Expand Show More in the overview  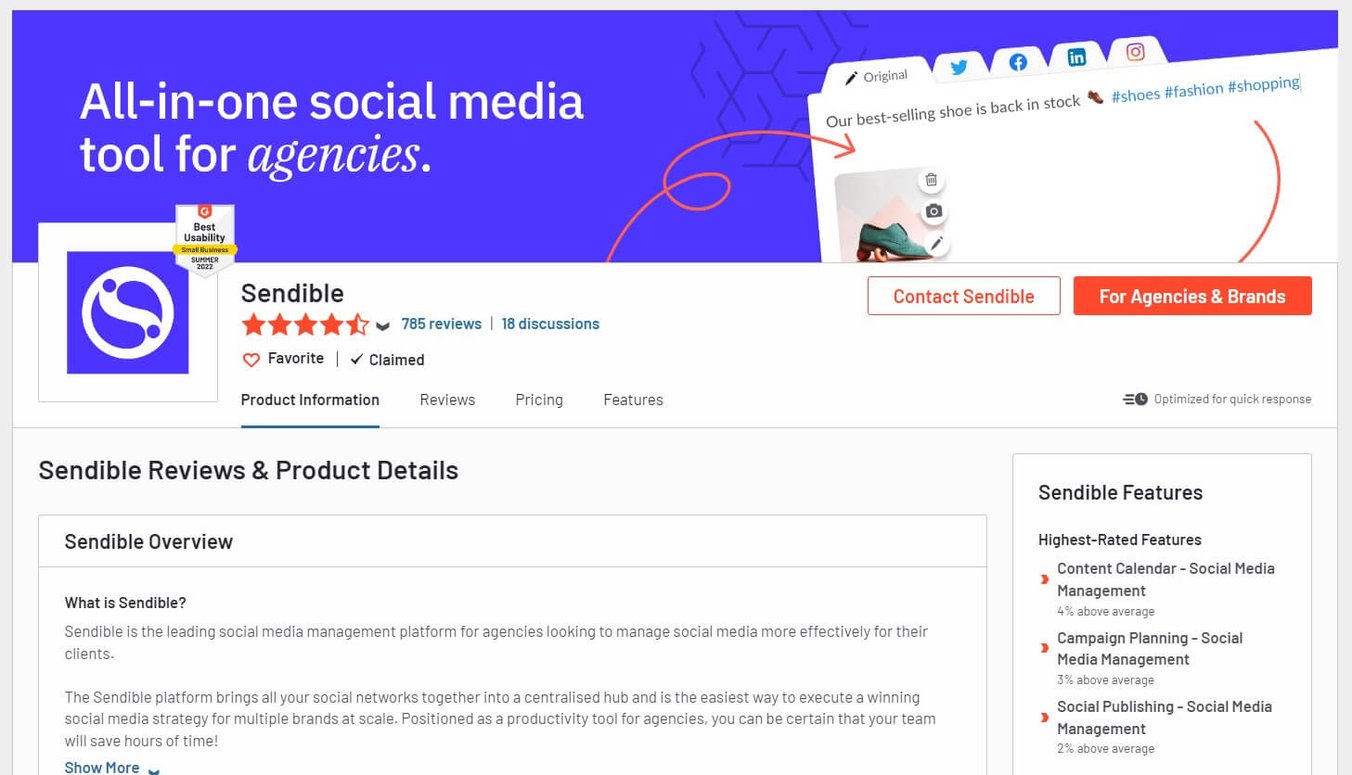click(101, 765)
